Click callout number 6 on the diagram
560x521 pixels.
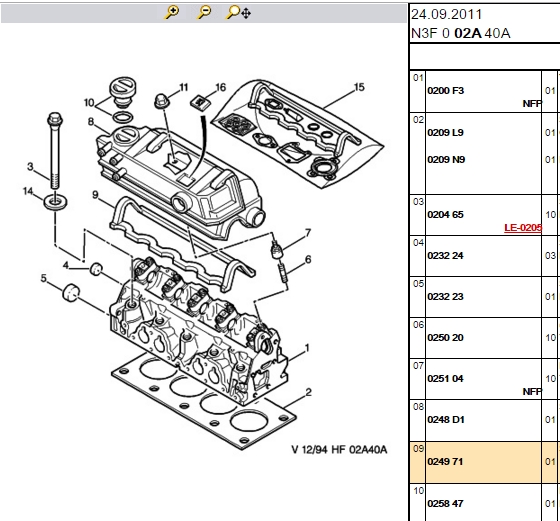pos(308,259)
